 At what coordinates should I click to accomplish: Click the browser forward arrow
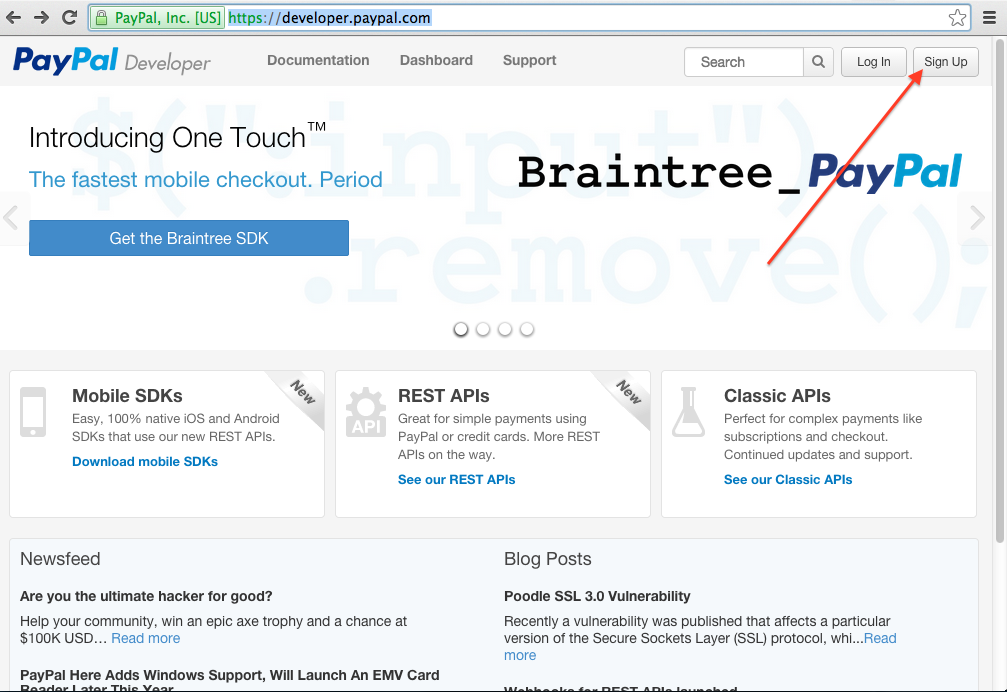click(x=41, y=17)
